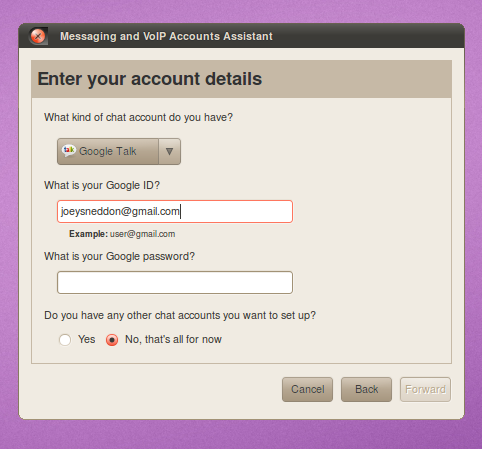Select the Yes radio button
This screenshot has width=482, height=449.
click(65, 340)
